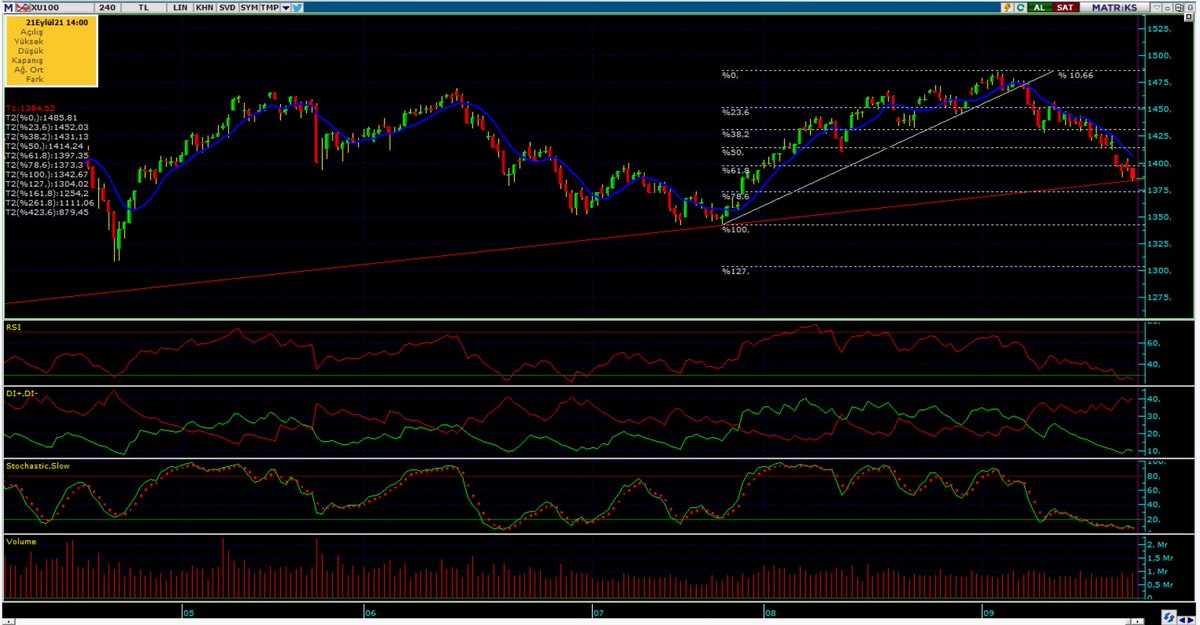This screenshot has height=625, width=1200.
Task: Click the T2(%61.8):1397.35 value text
Action: pyautogui.click(x=47, y=156)
